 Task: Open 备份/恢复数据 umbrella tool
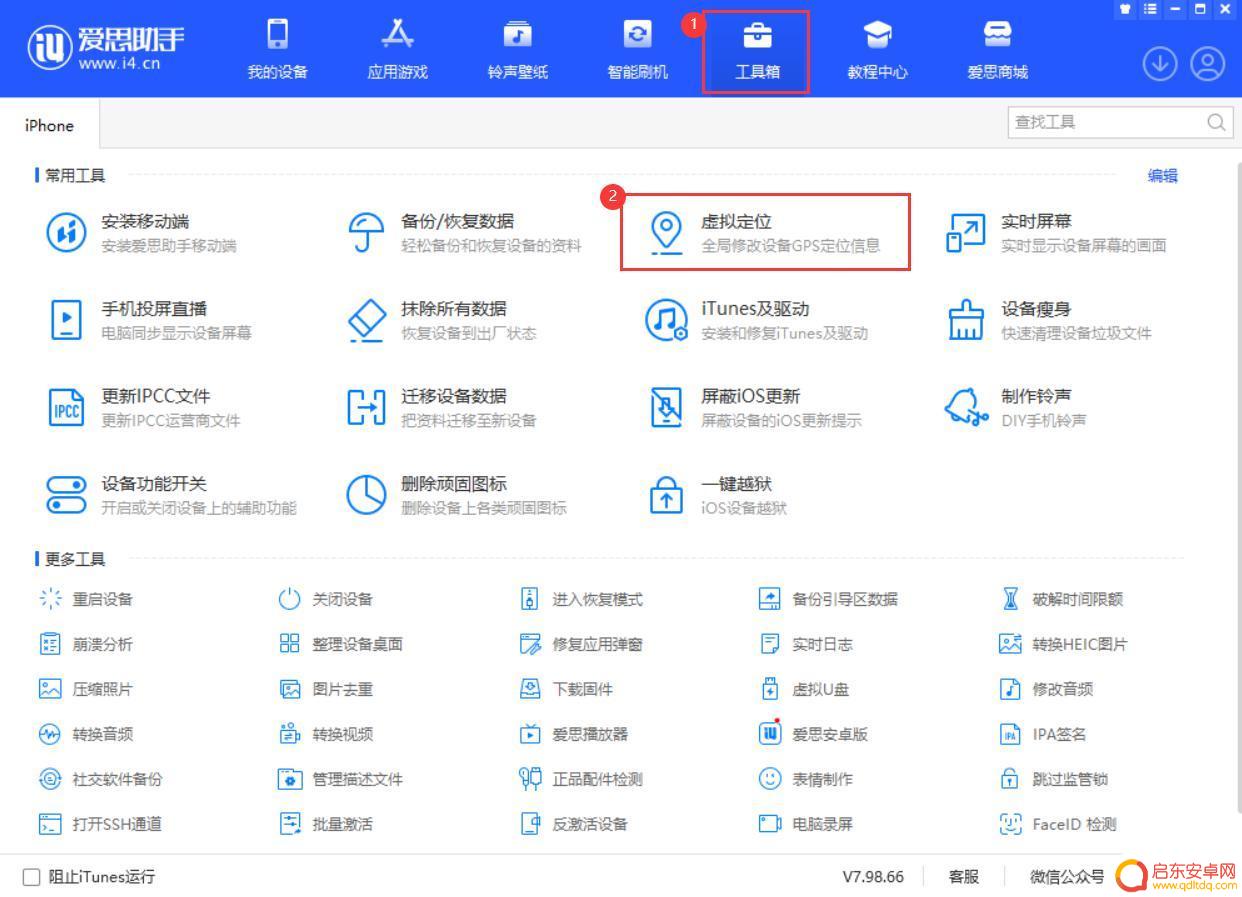point(464,233)
